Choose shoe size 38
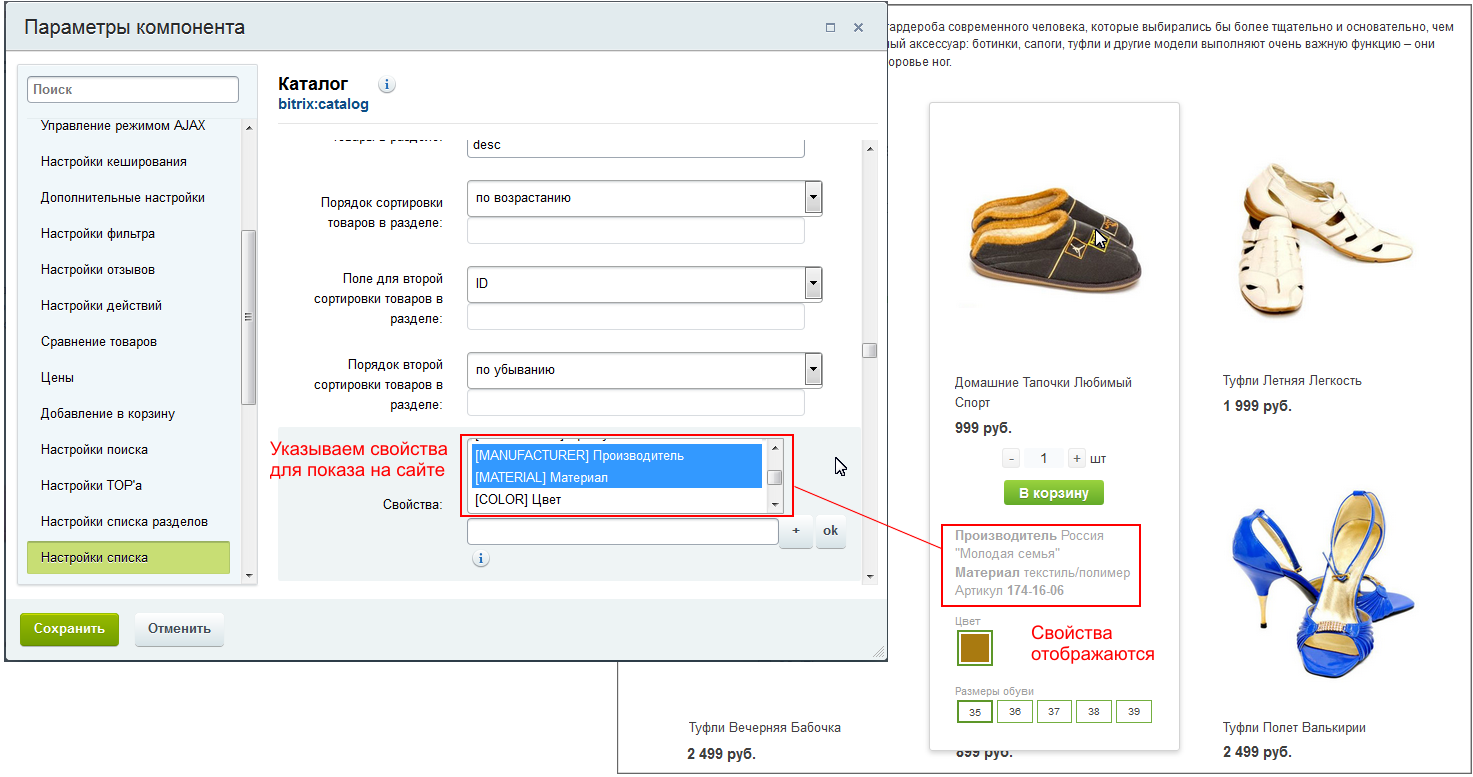 click(x=1094, y=711)
